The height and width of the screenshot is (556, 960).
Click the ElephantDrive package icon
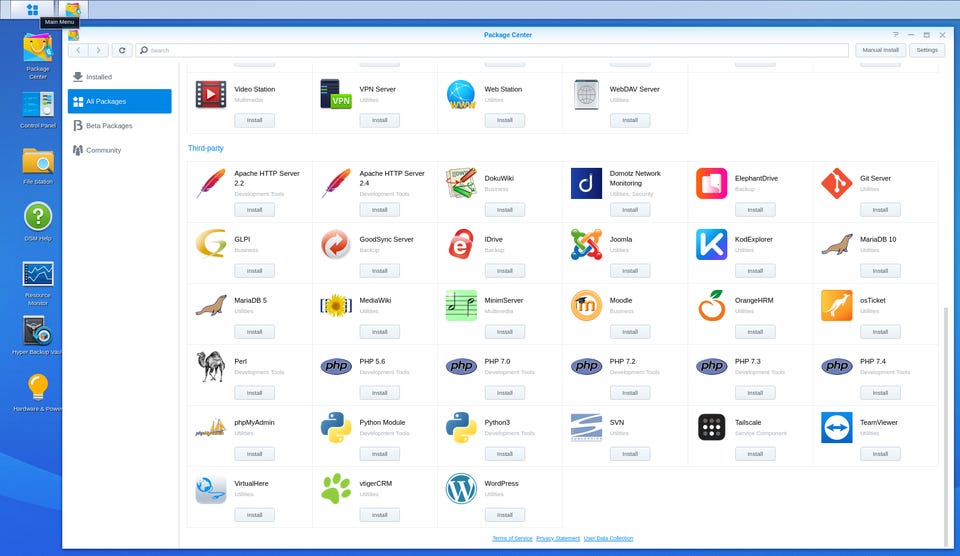(x=711, y=183)
